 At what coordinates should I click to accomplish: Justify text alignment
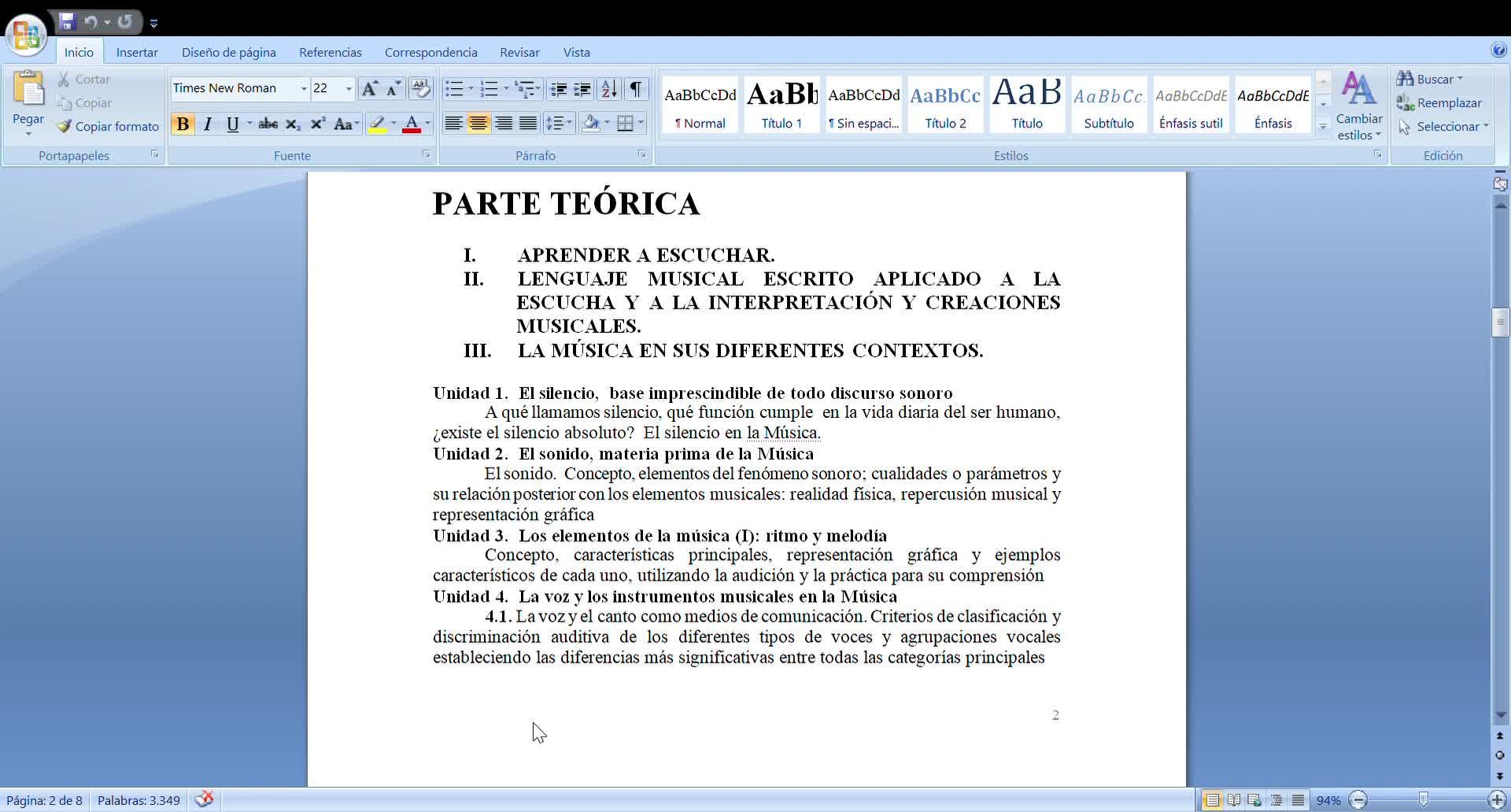(528, 124)
